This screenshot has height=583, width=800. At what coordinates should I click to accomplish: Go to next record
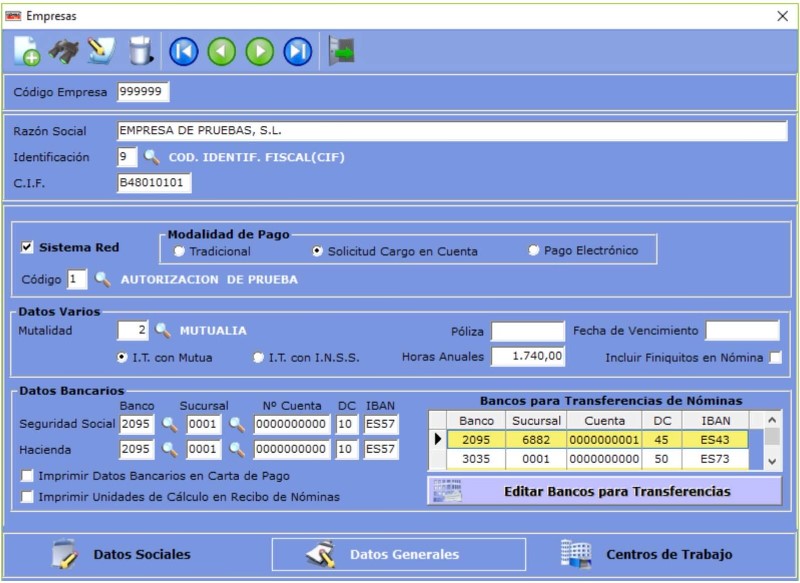pyautogui.click(x=260, y=52)
